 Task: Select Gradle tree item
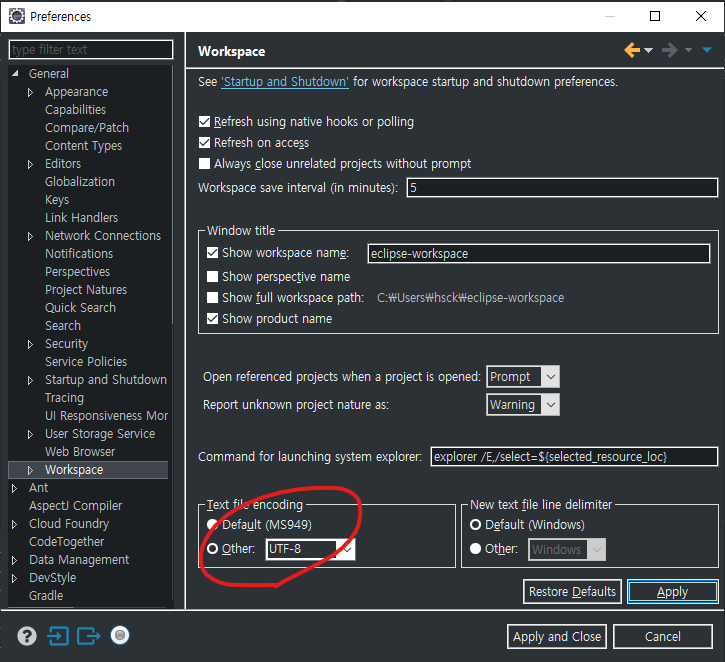click(46, 596)
